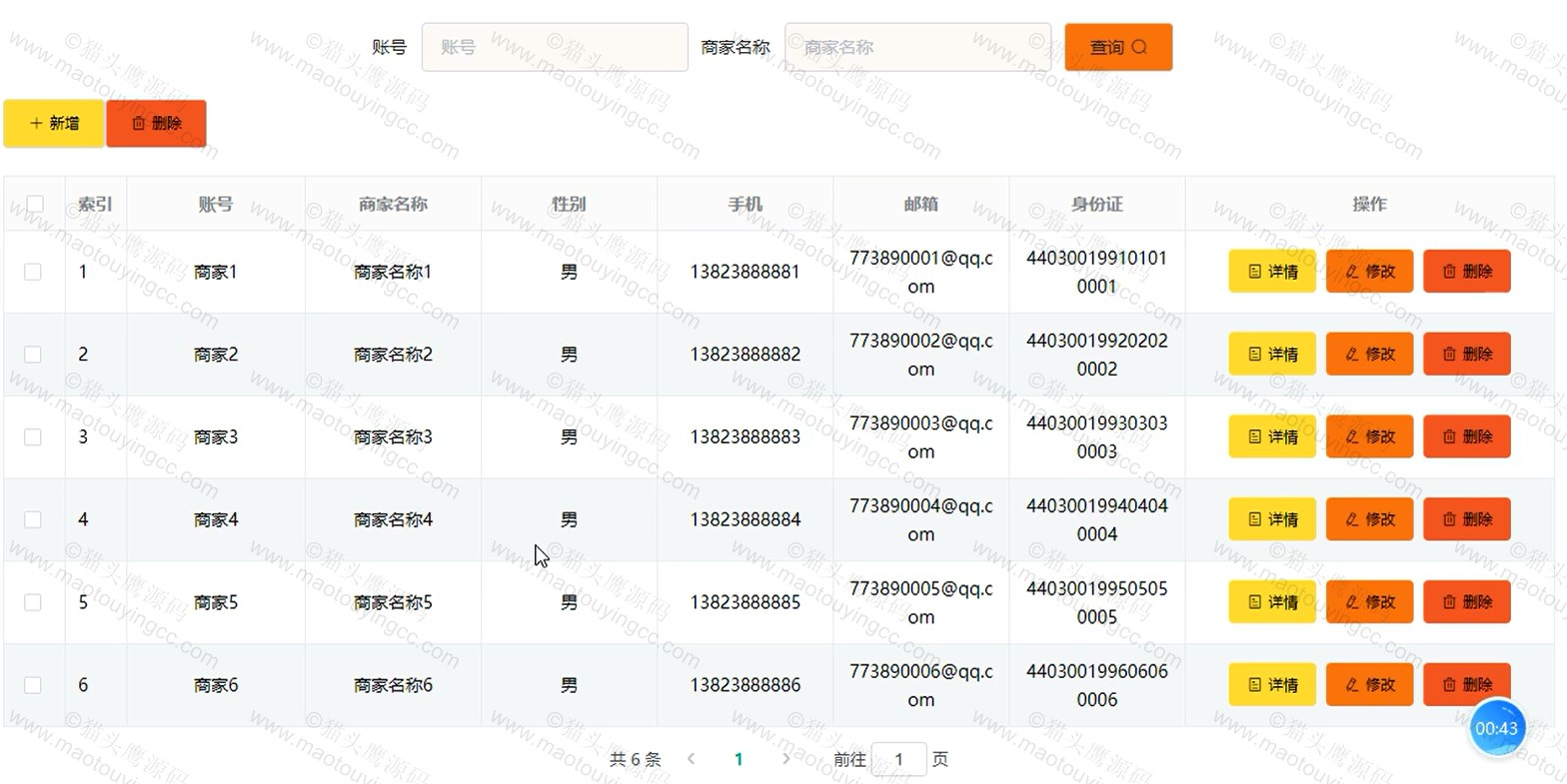
Task: Click the 查询 search button
Action: coord(1118,47)
